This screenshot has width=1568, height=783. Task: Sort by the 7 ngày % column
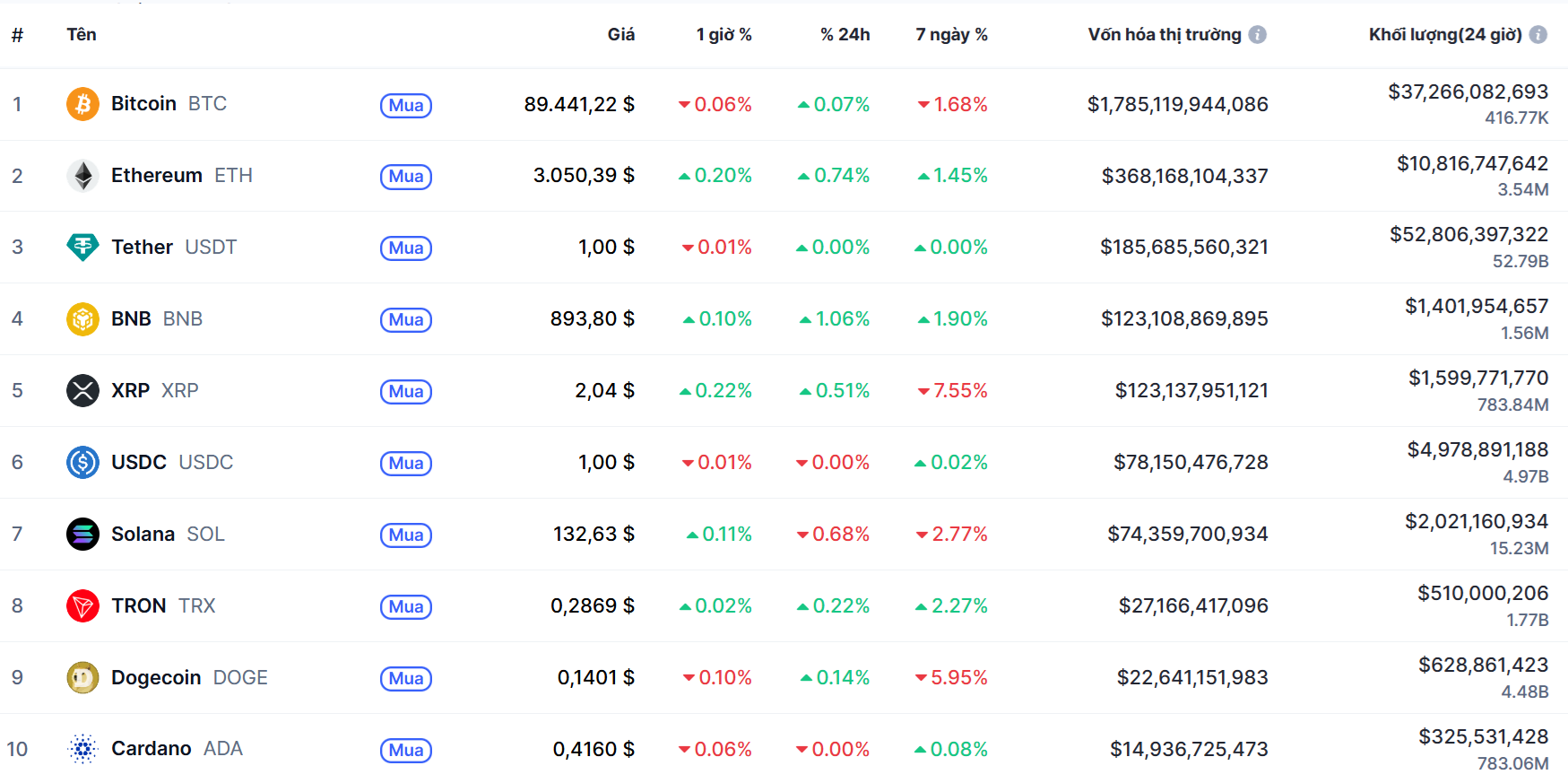952,34
